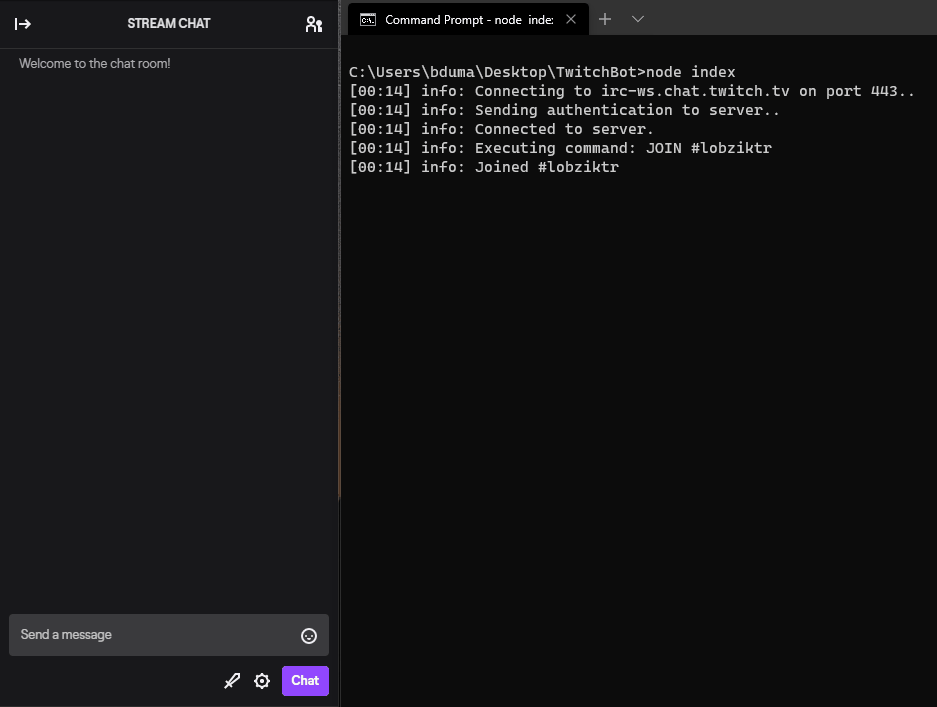
Task: Click the 'Executing command: JOIN #lobziktr' line
Action: click(560, 148)
